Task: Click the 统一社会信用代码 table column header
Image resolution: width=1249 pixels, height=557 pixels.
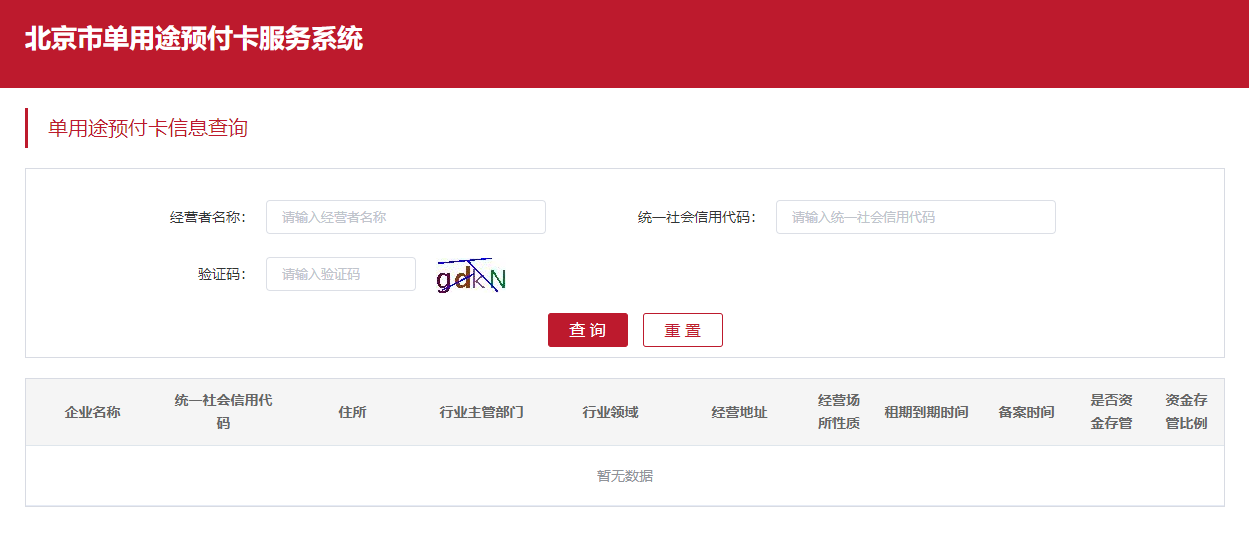Action: click(x=223, y=412)
